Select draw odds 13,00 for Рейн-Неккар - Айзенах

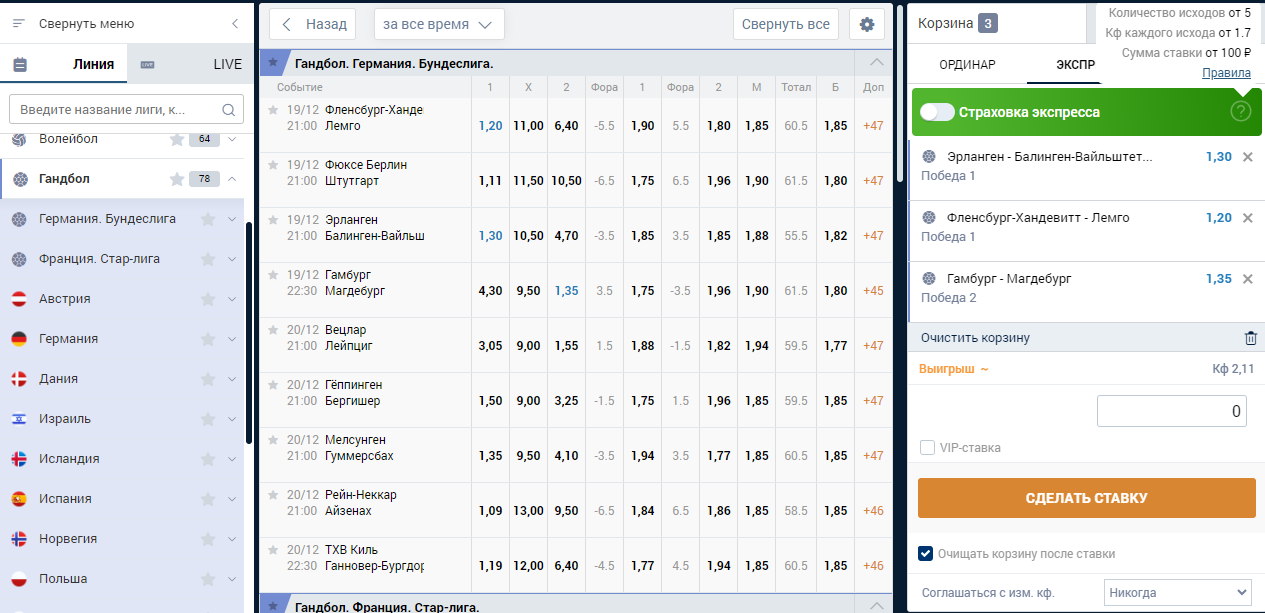tap(528, 511)
